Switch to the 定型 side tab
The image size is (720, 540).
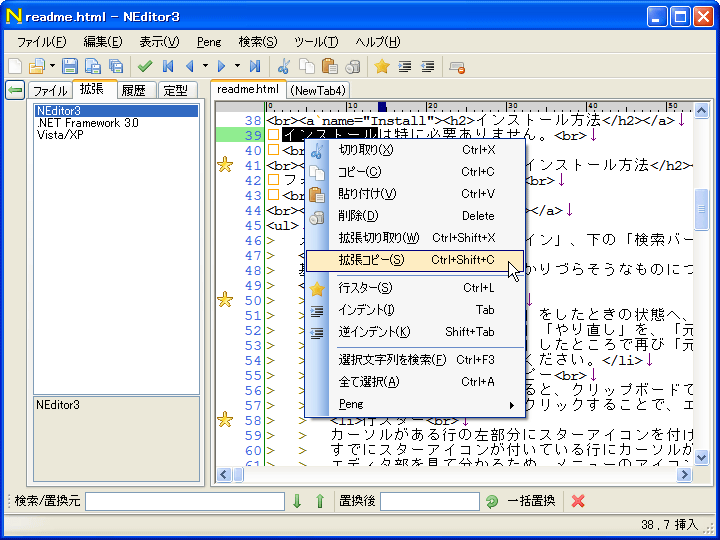click(x=177, y=90)
